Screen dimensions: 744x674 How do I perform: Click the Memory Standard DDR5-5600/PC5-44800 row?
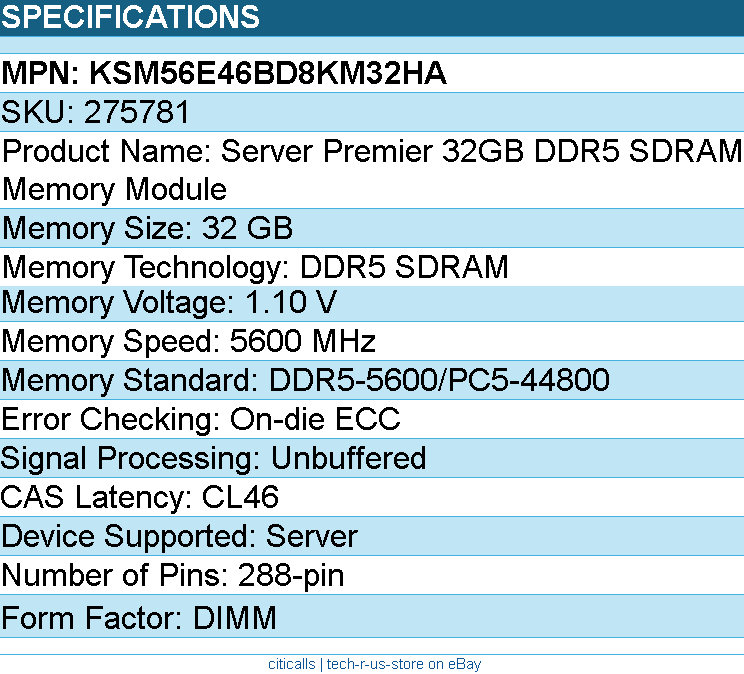point(305,381)
